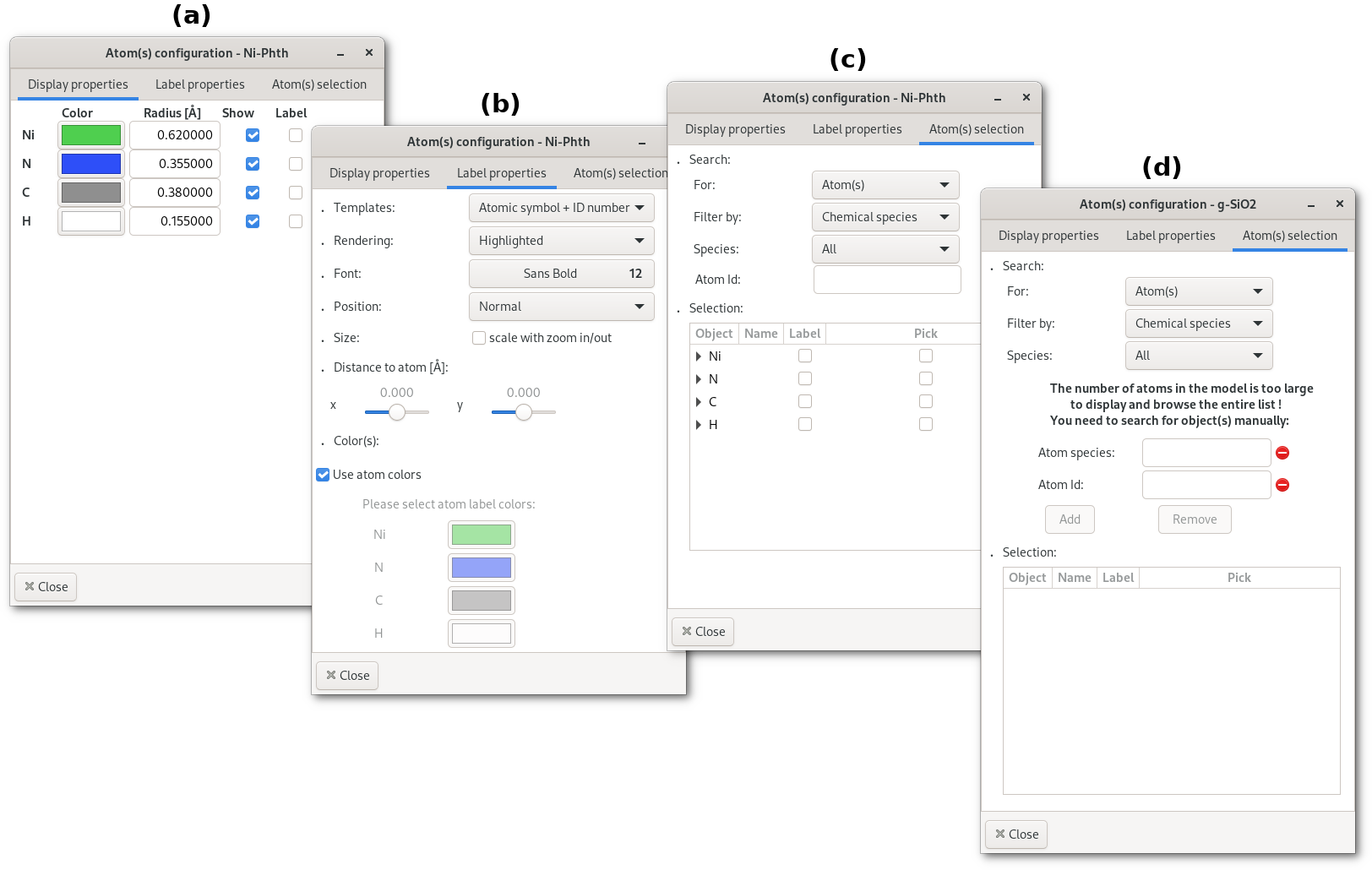The image size is (1372, 870).
Task: Click the Sans Bold 12 font button
Action: [x=561, y=274]
